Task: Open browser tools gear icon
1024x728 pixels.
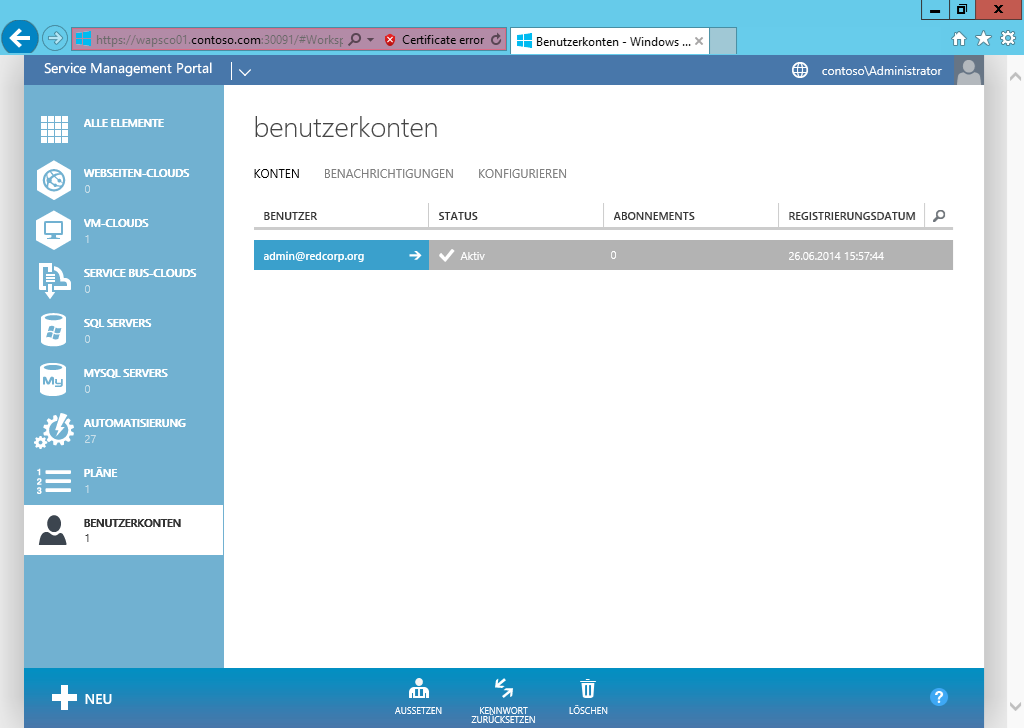Action: [1008, 39]
